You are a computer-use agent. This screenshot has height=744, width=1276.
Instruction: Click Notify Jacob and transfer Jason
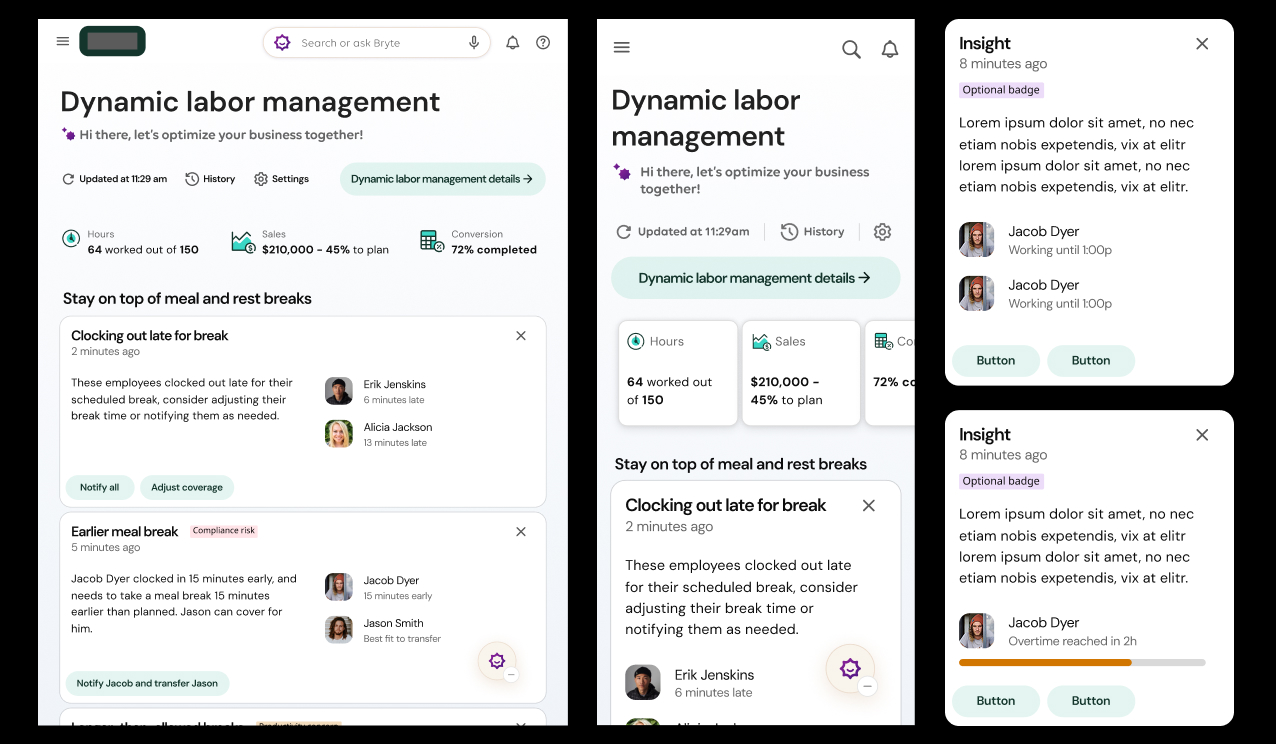point(147,683)
